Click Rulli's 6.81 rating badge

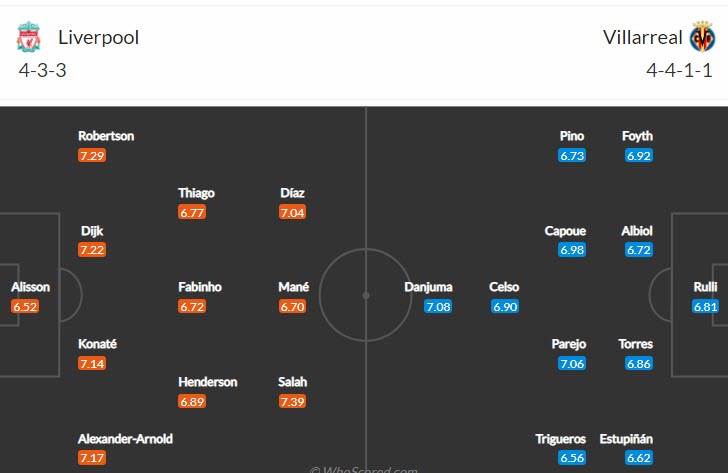[x=705, y=307]
